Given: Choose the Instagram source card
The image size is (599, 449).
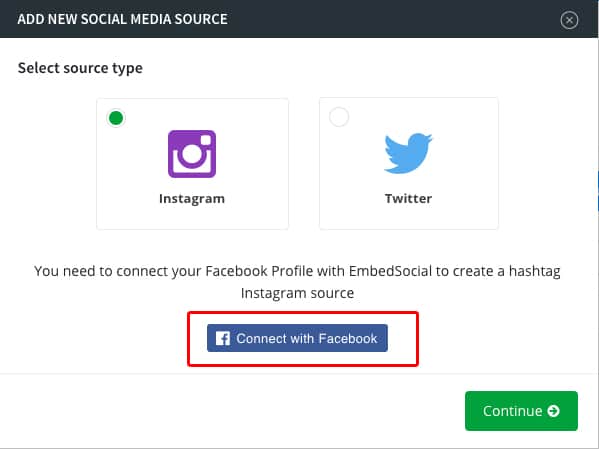Looking at the screenshot, I should [x=193, y=164].
